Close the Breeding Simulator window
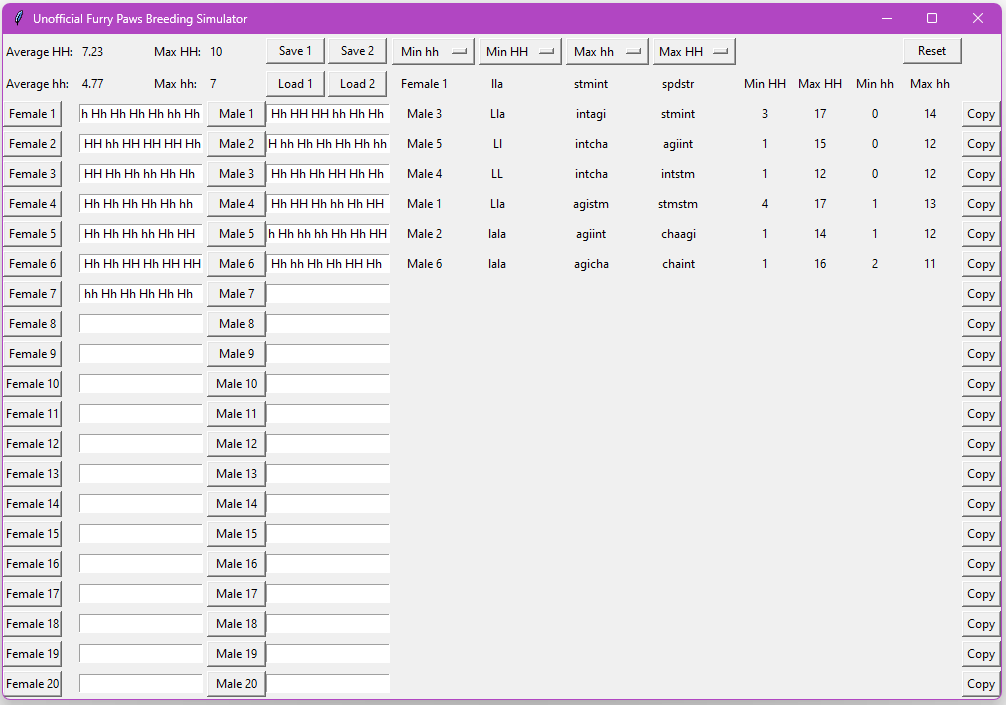Image resolution: width=1006 pixels, height=705 pixels. click(x=978, y=18)
